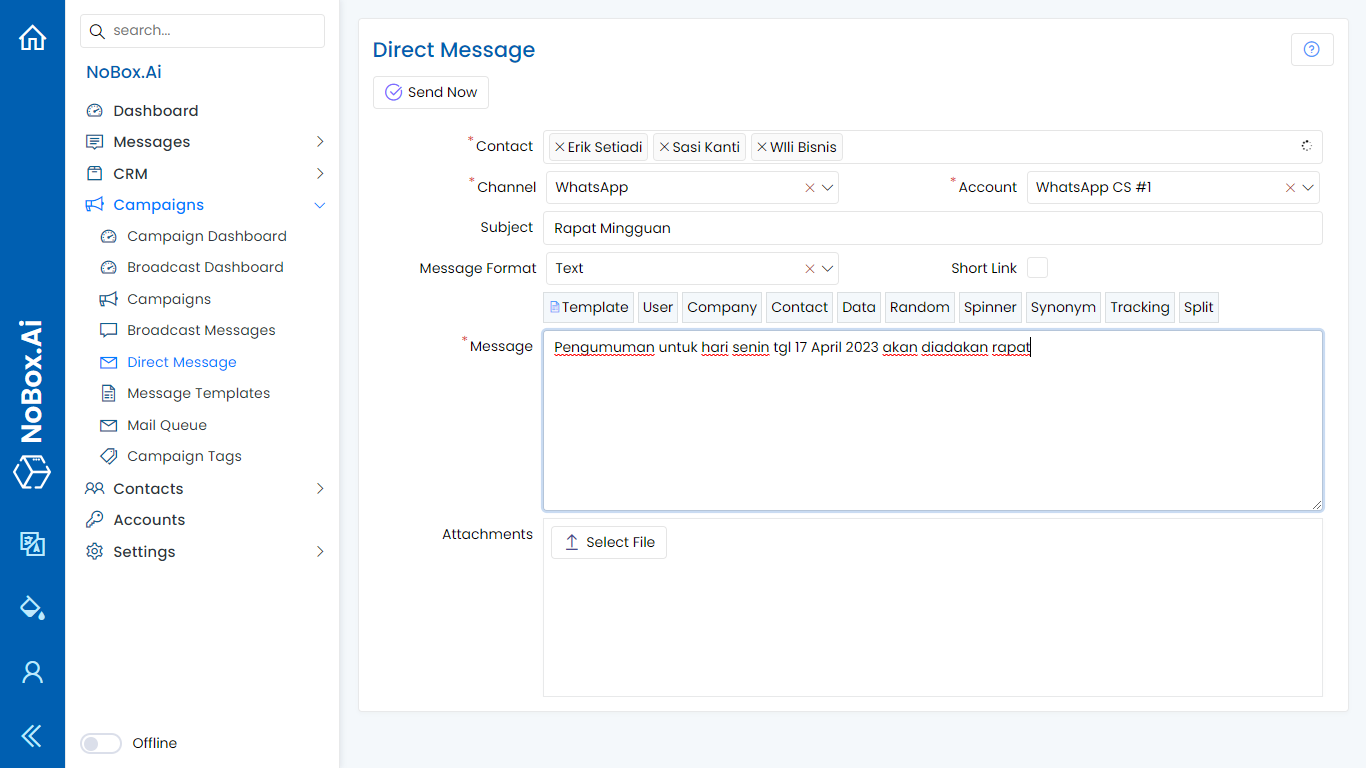Open the Channel dropdown arrow
The image size is (1366, 768).
click(828, 188)
